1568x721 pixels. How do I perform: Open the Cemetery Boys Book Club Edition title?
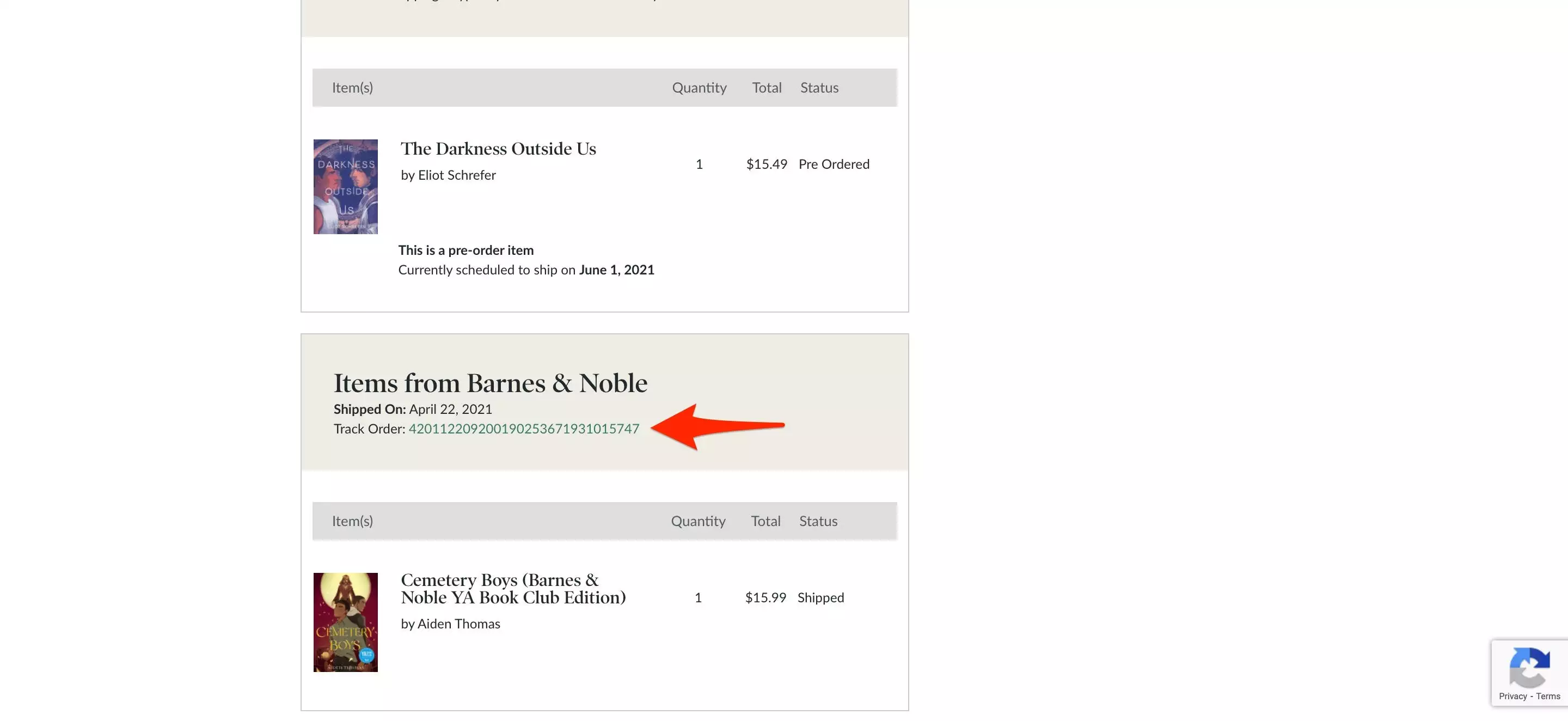click(x=512, y=588)
